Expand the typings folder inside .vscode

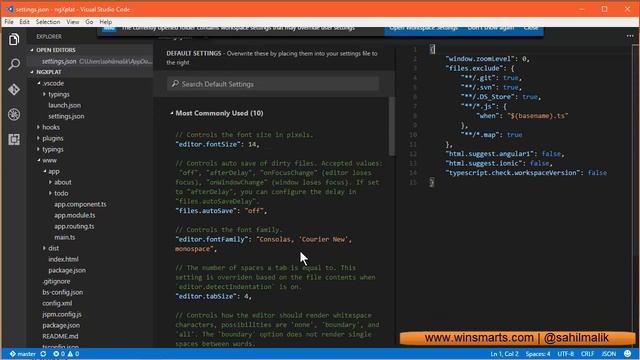point(44,94)
